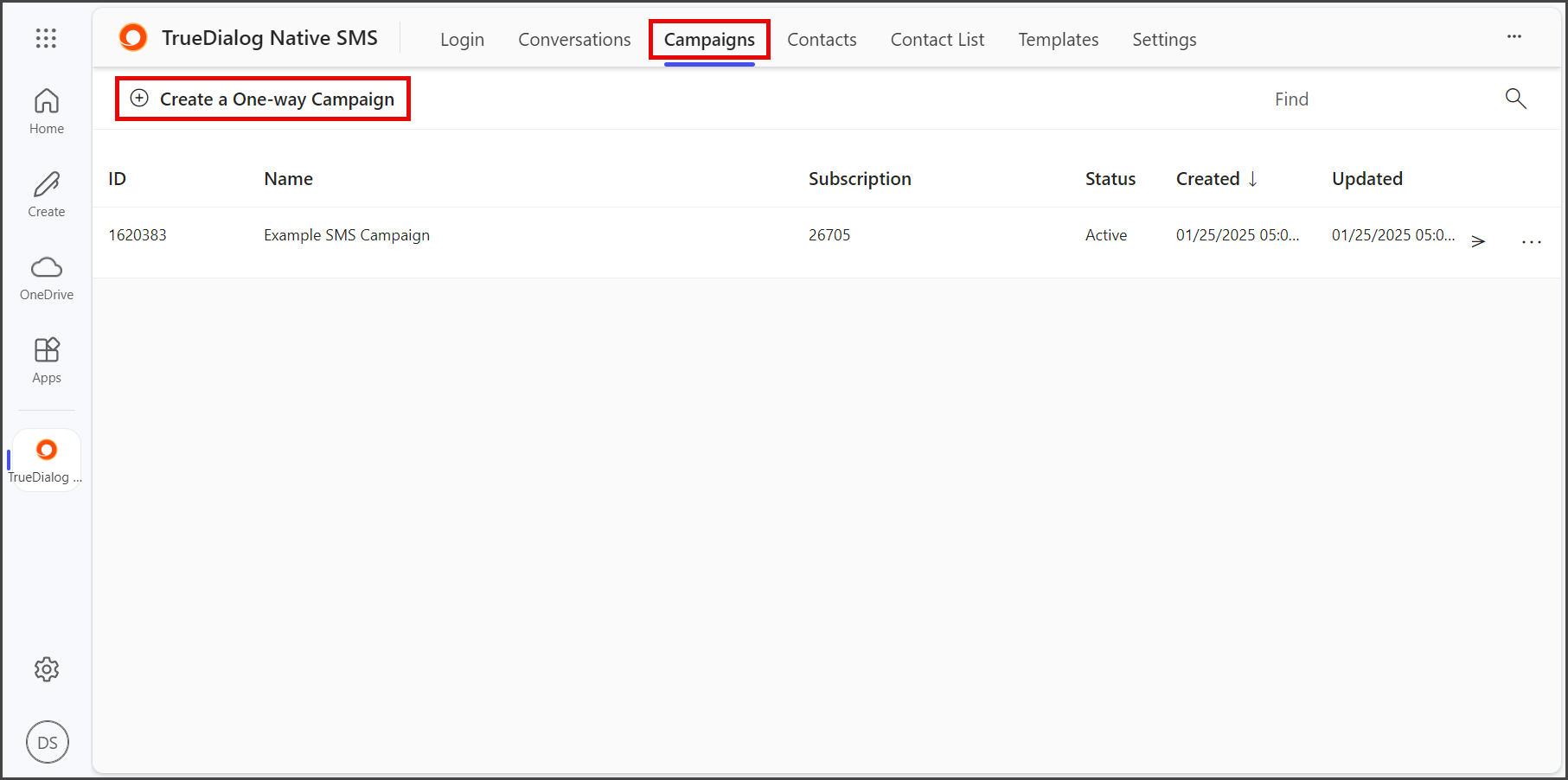Open the app launcher grid icon
Screen dimensions: 1568x780
click(46, 38)
